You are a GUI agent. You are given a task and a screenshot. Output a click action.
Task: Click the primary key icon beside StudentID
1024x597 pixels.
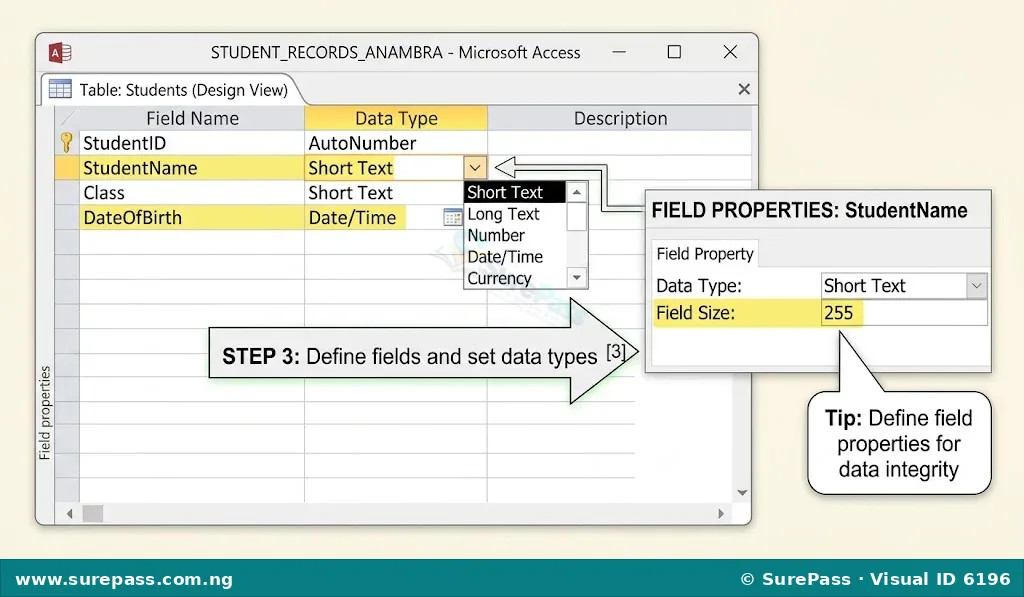pos(67,142)
